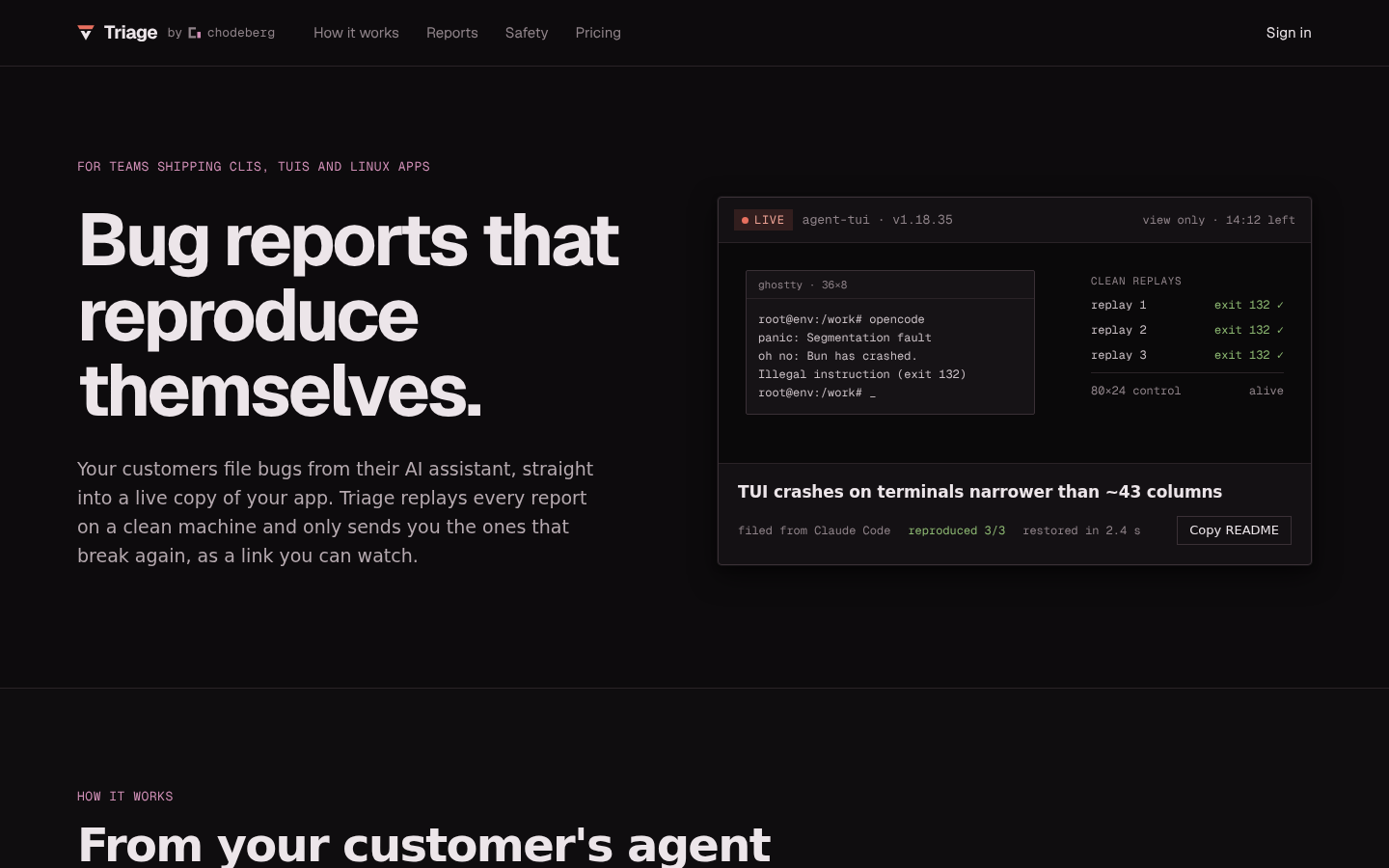
Task: Click 'panic: Segmentation fault' terminal line
Action: pos(845,338)
